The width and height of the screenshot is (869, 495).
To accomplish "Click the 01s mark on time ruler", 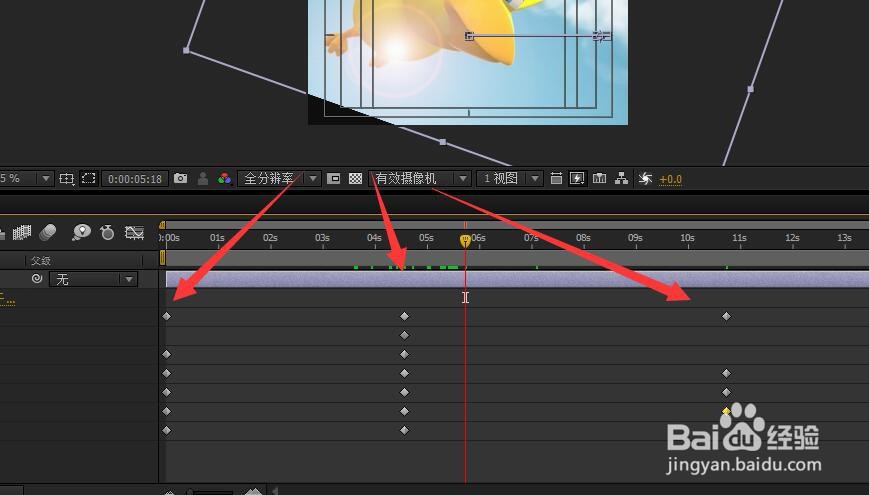I will 217,238.
